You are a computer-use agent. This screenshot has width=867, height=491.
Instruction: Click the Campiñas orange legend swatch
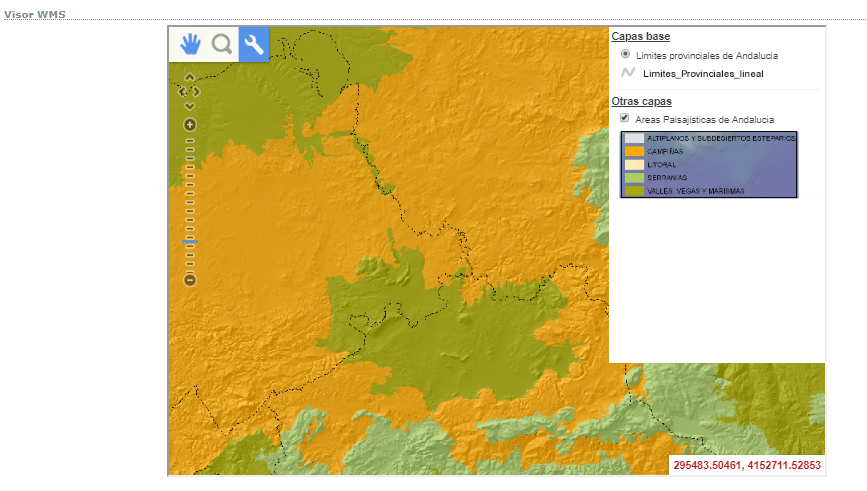pos(633,151)
